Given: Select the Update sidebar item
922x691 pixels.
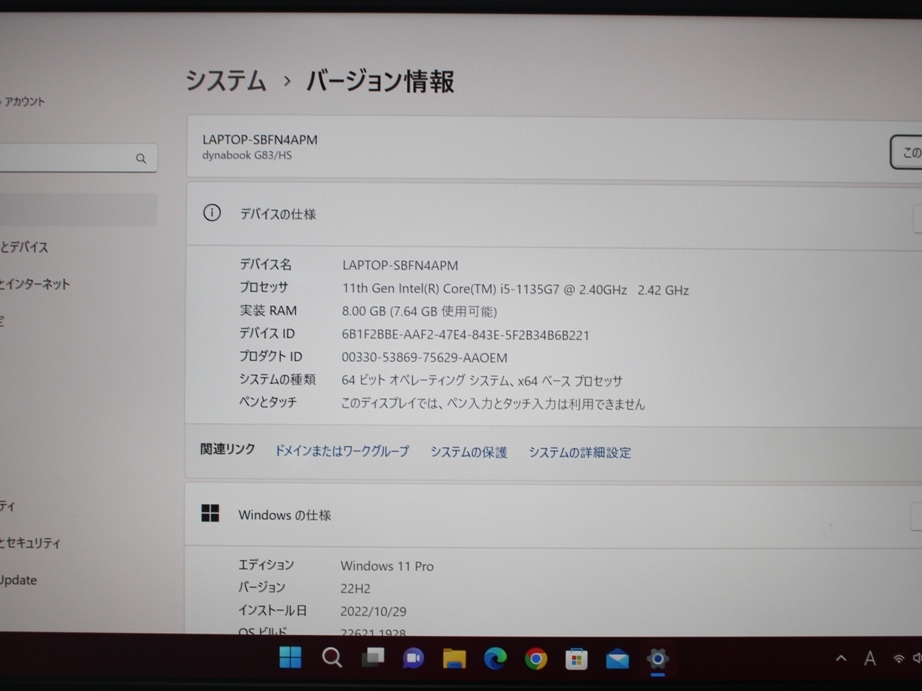Looking at the screenshot, I should tap(19, 580).
